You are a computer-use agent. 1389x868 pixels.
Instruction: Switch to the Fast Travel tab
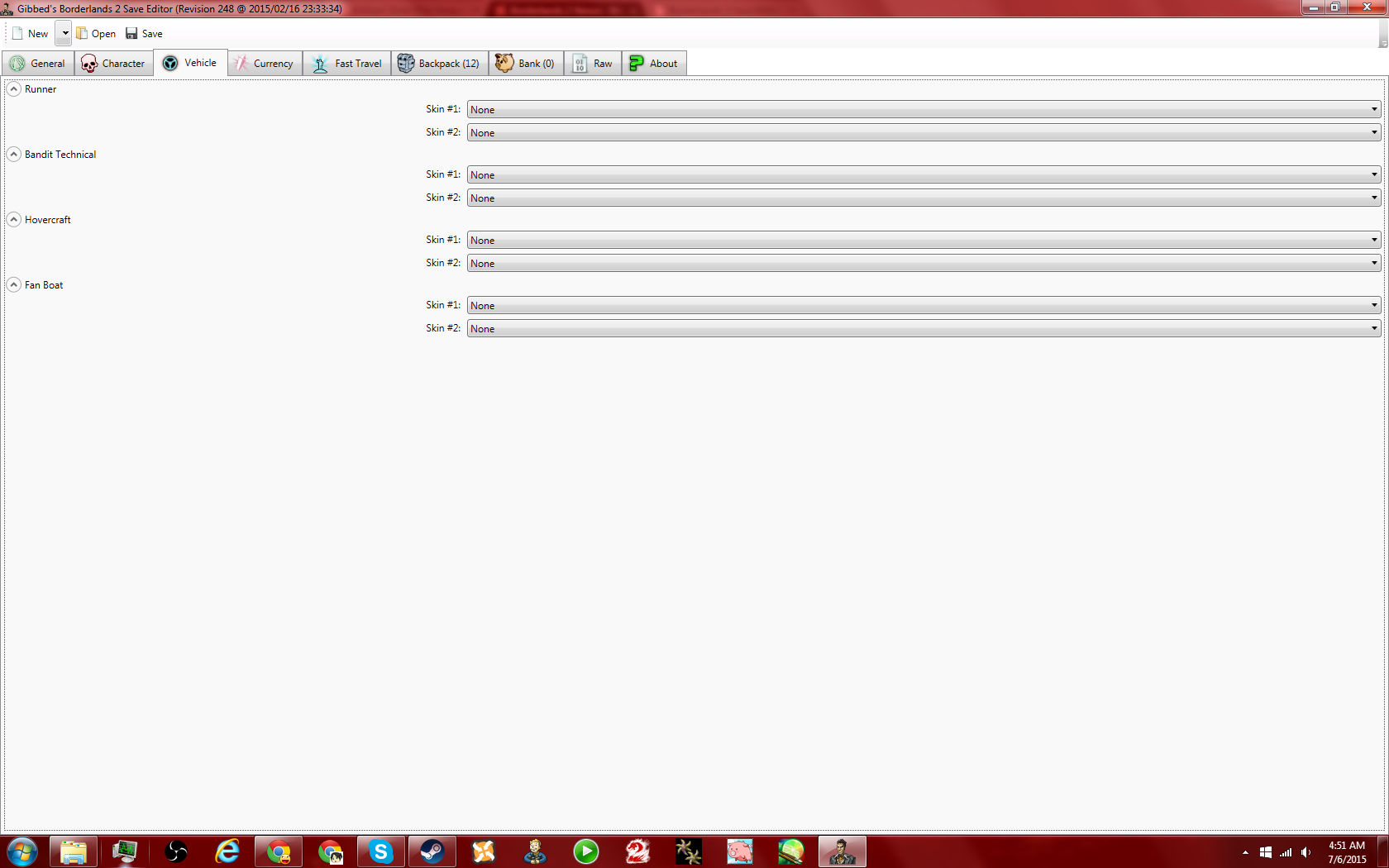point(347,64)
